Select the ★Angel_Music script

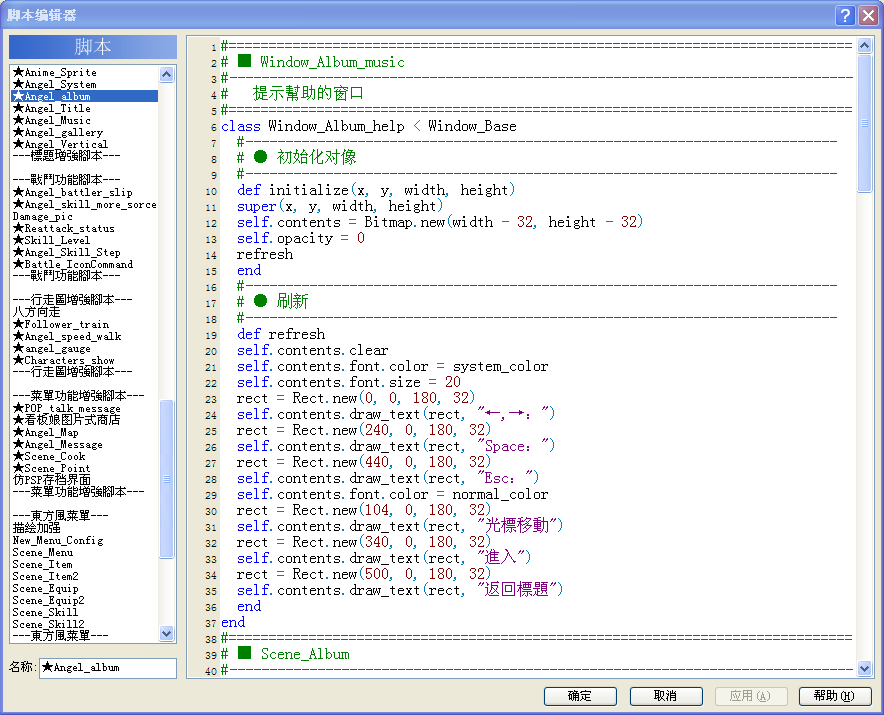pos(85,120)
